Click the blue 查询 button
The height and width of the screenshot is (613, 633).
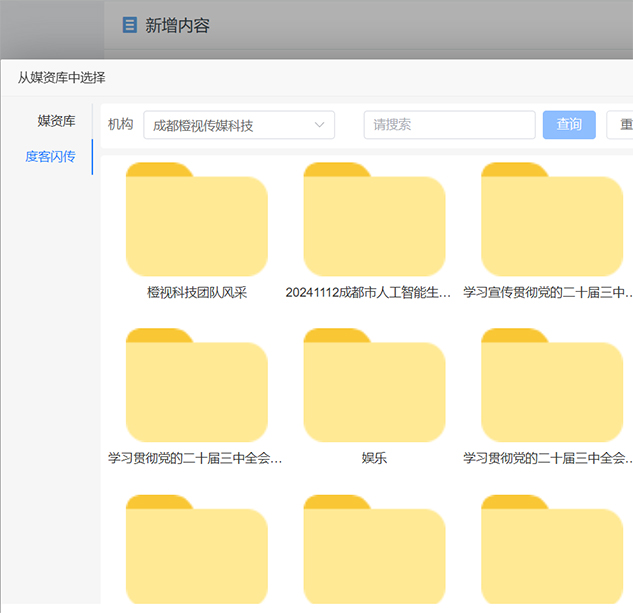click(x=569, y=125)
